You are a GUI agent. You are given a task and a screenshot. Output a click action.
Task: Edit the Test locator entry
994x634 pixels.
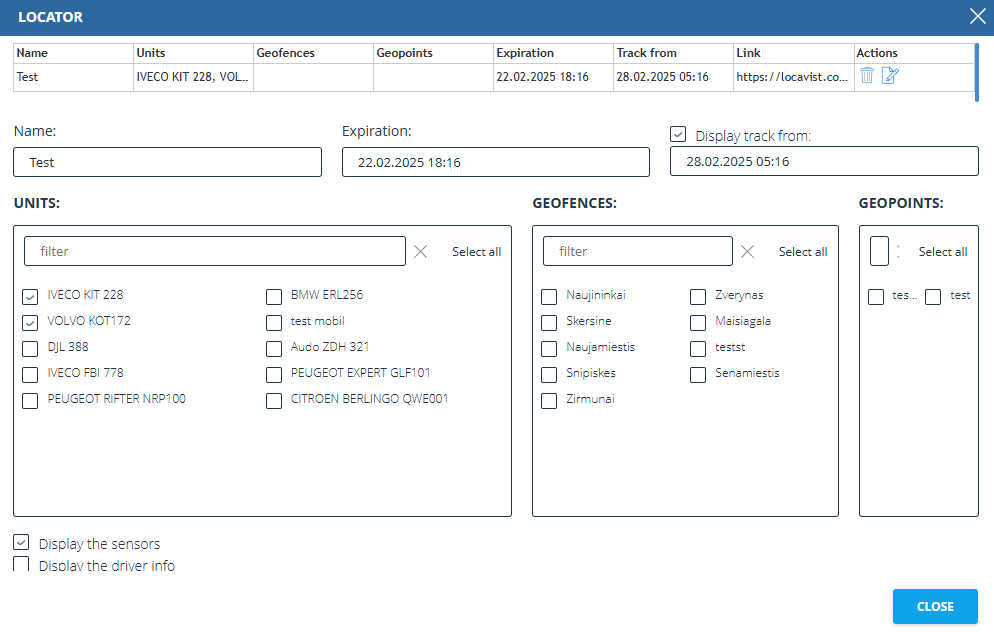[x=890, y=76]
